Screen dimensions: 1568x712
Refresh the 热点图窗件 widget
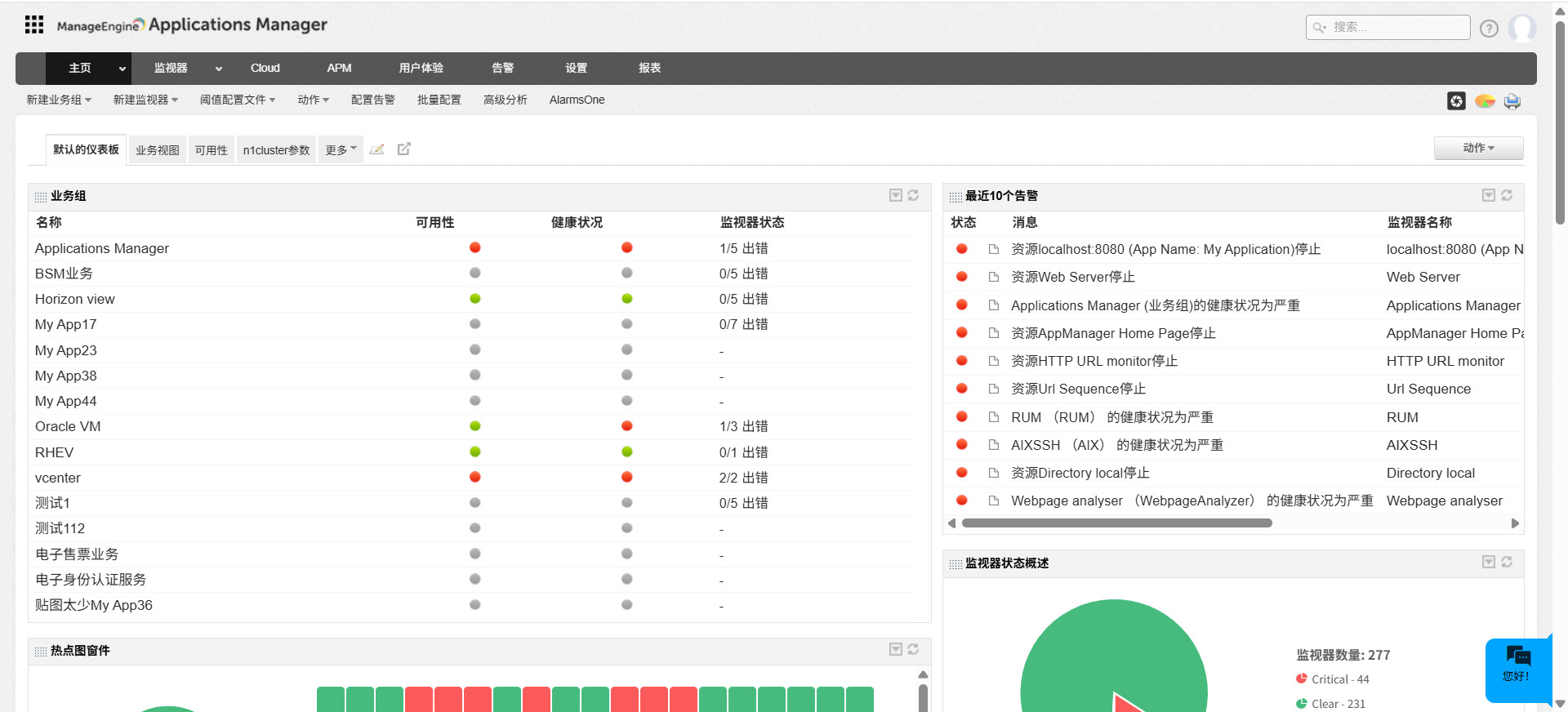coord(913,649)
